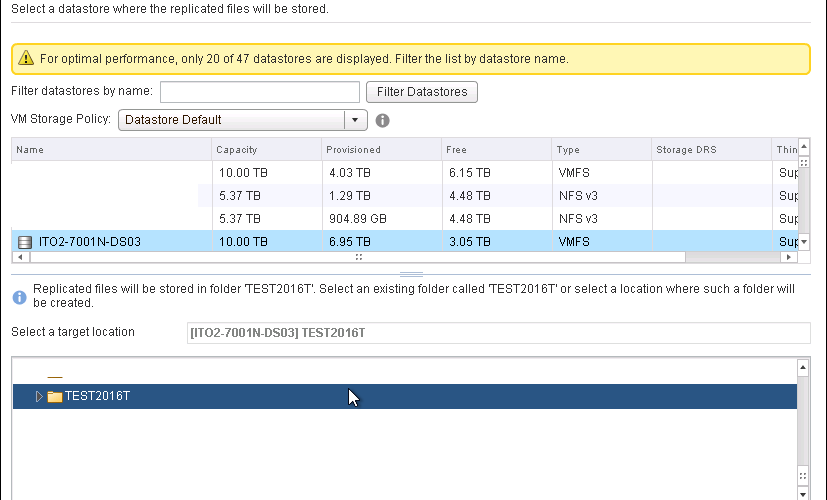
Task: Sort by the Free column header
Action: point(497,150)
